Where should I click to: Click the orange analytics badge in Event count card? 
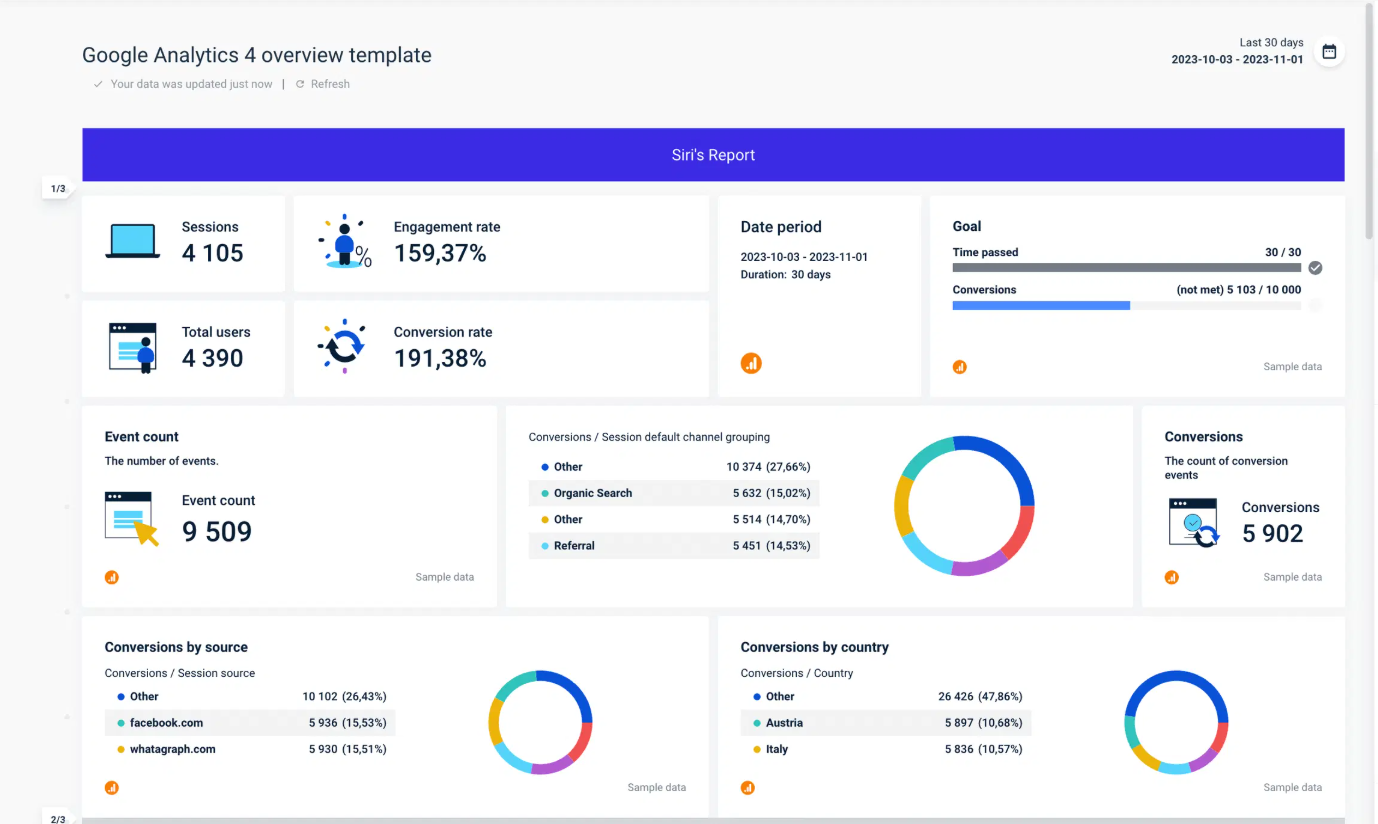pos(112,577)
